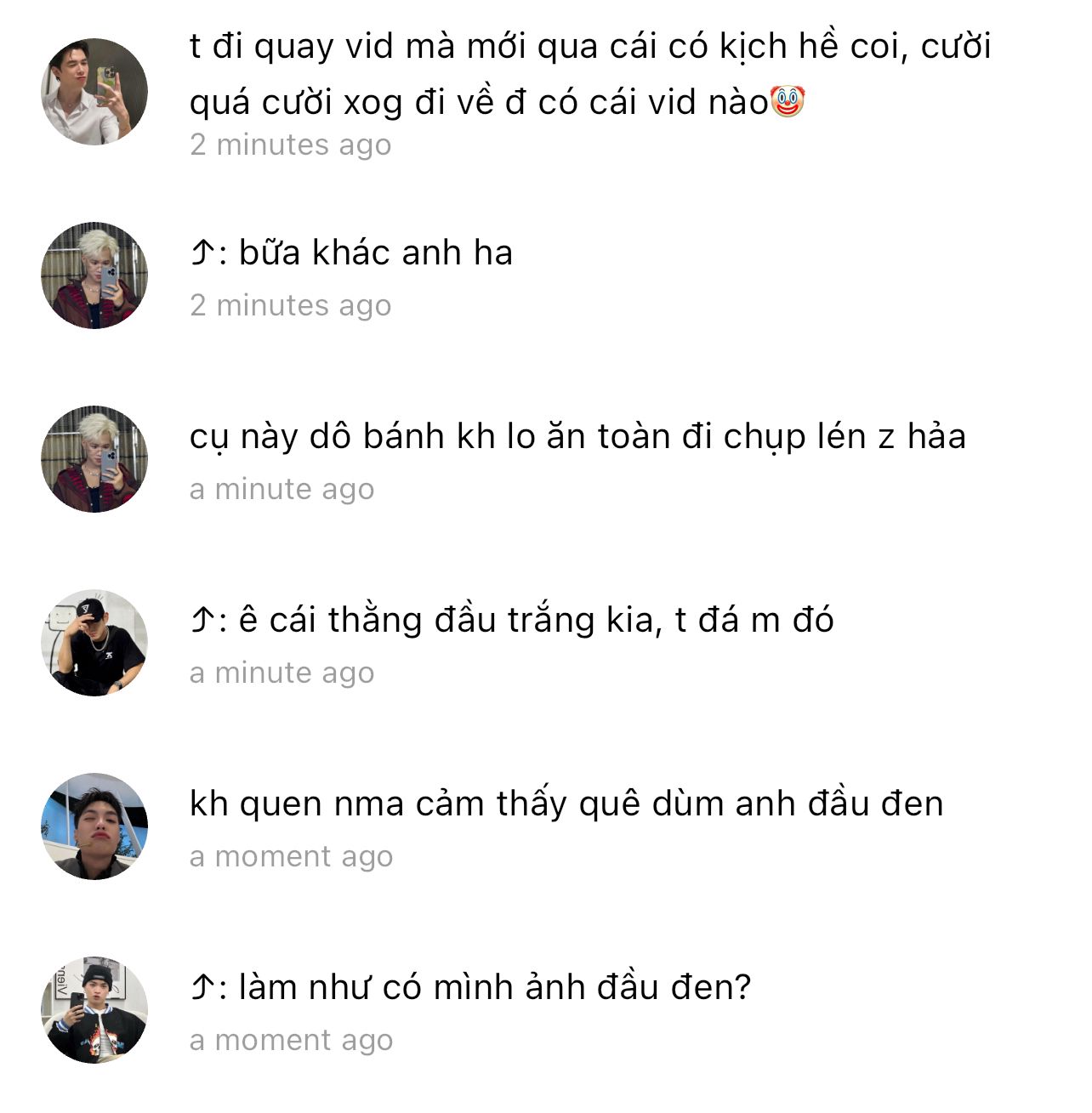
Task: Open the beanie-wearing avatar beside "làm như có mình"
Action: click(x=94, y=1010)
